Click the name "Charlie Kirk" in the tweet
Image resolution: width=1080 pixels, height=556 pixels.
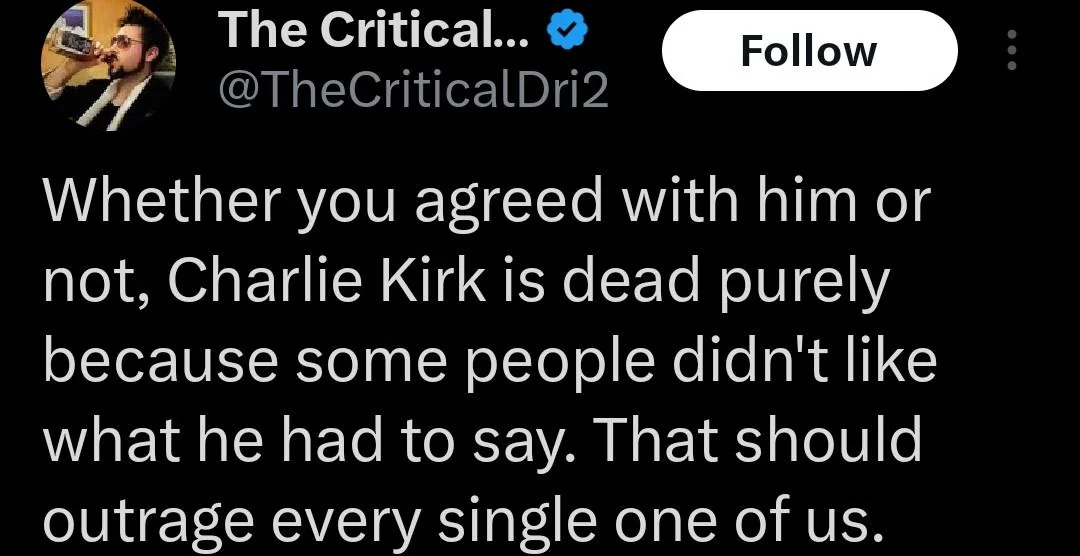point(328,284)
